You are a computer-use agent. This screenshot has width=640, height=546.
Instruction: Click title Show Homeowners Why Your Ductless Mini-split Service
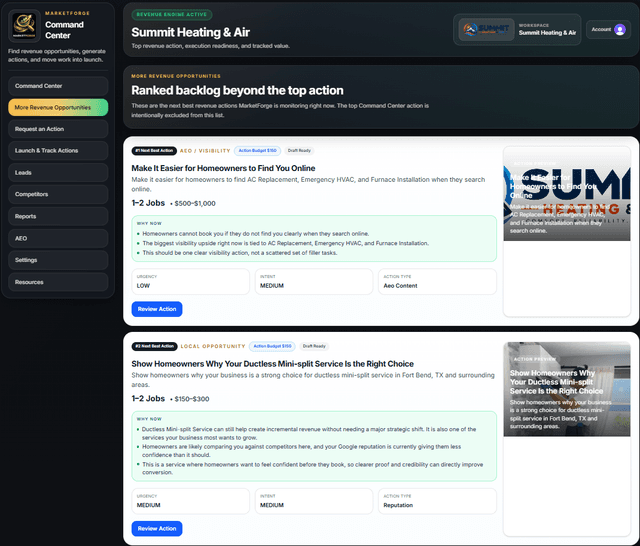[x=272, y=364]
